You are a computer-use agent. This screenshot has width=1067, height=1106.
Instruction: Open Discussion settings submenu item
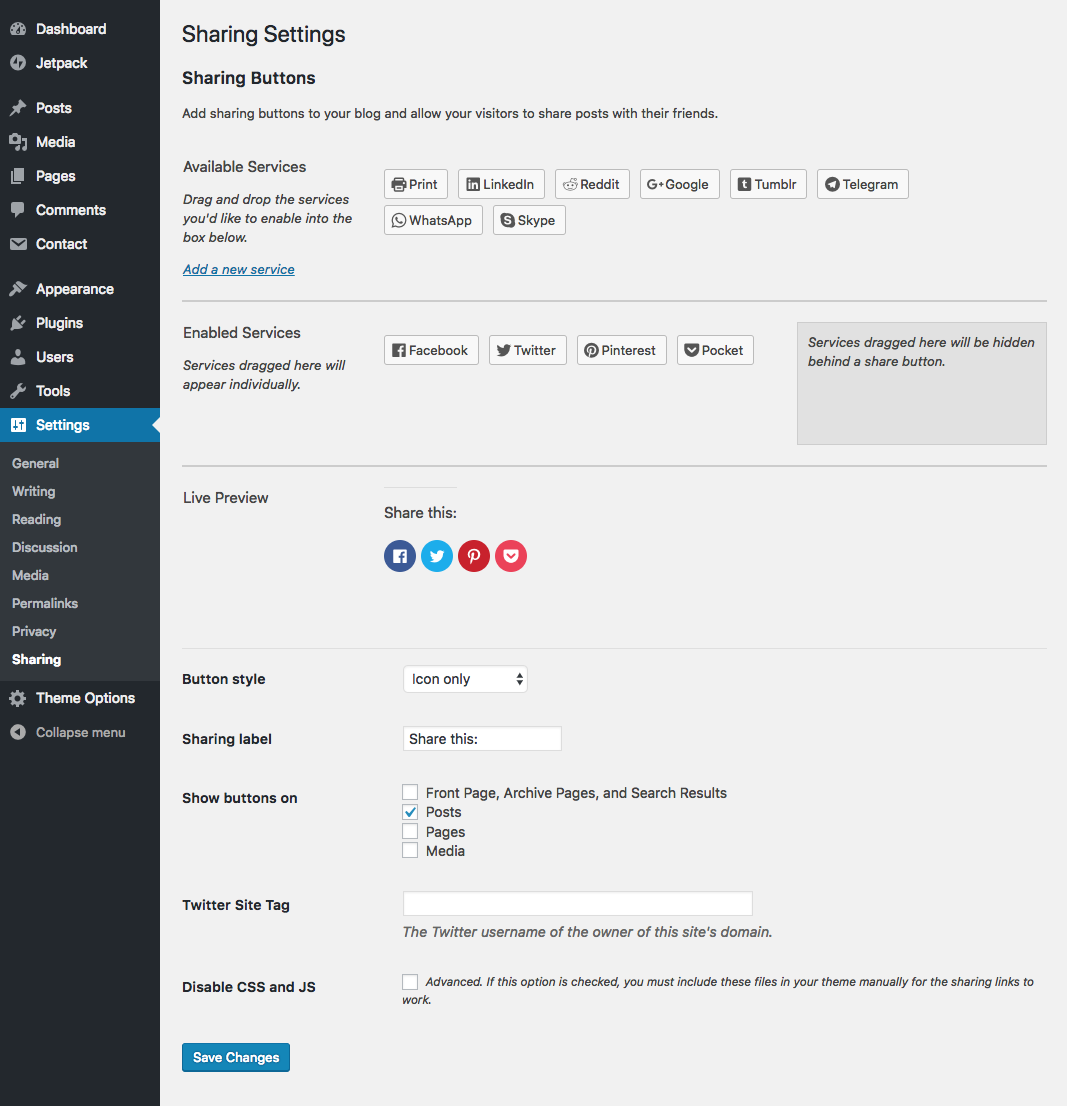point(44,547)
